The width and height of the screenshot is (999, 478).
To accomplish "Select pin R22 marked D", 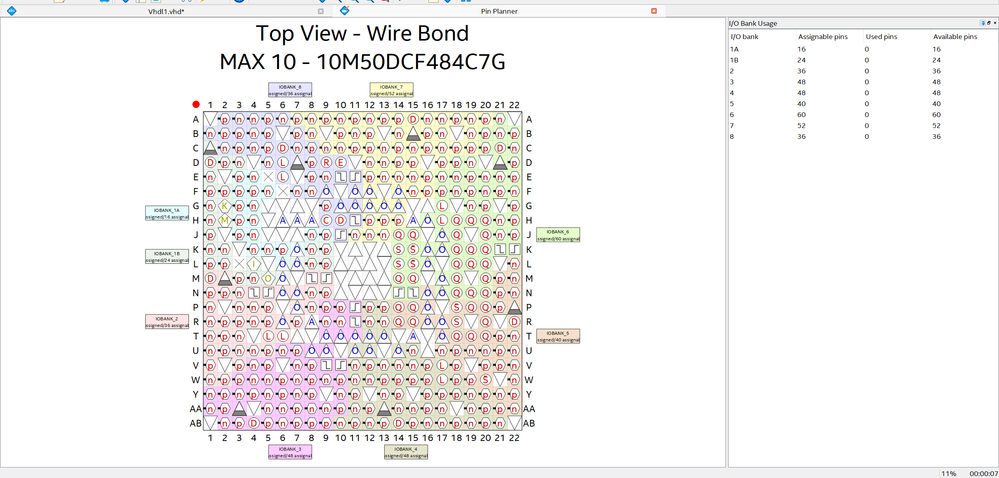I will (514, 322).
